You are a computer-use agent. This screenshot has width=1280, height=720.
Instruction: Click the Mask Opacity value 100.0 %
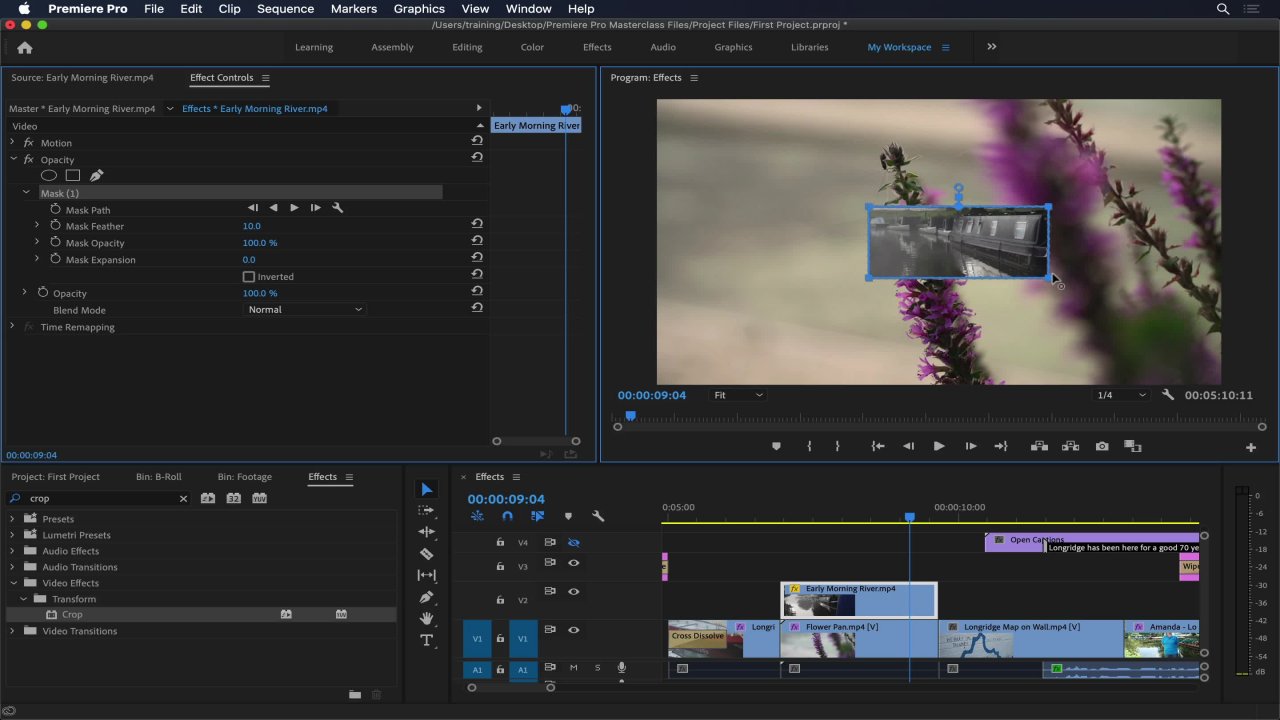259,243
